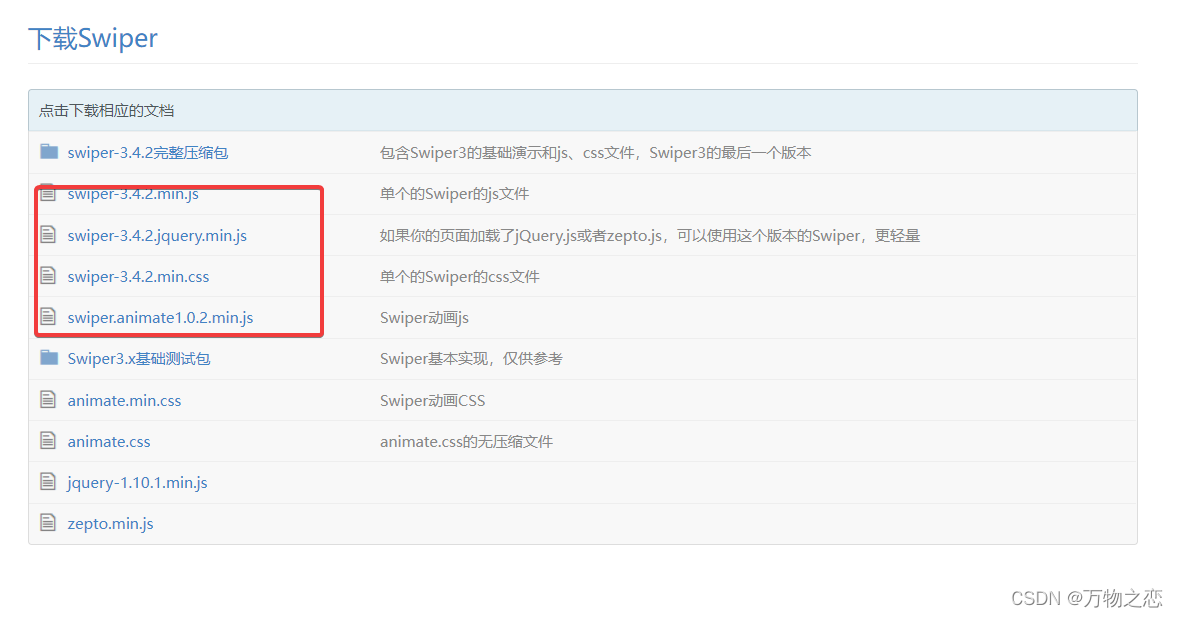Select description Swiper动画js
Image resolution: width=1178 pixels, height=617 pixels.
[424, 318]
